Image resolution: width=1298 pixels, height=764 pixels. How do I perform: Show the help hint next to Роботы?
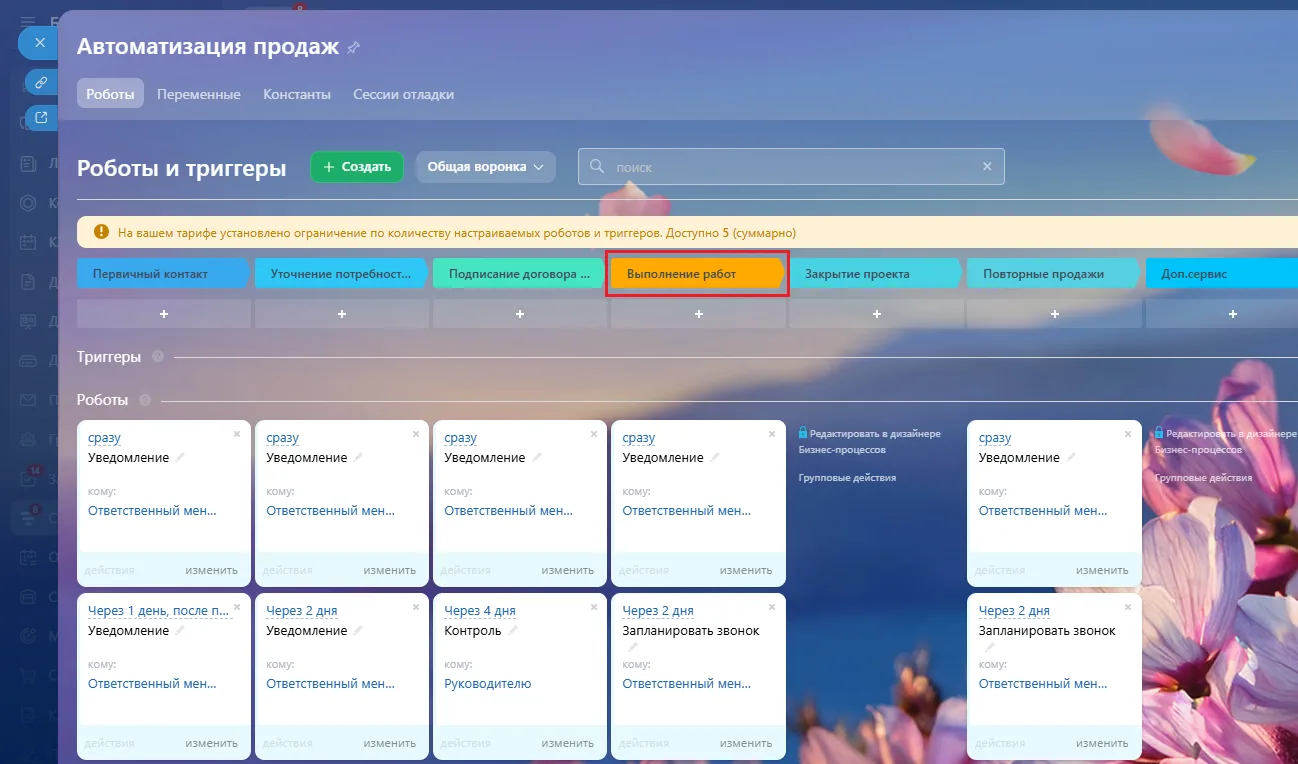pos(145,400)
